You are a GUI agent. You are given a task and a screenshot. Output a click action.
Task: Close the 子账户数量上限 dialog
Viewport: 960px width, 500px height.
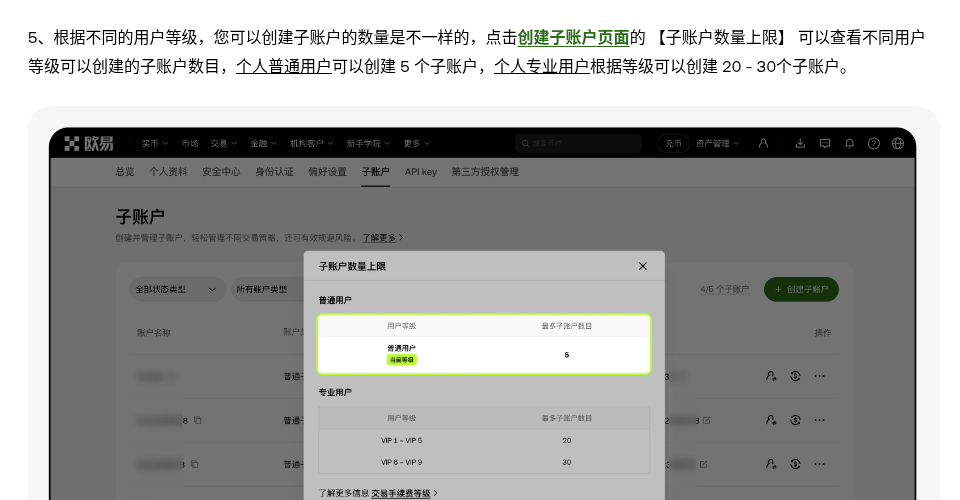point(643,266)
